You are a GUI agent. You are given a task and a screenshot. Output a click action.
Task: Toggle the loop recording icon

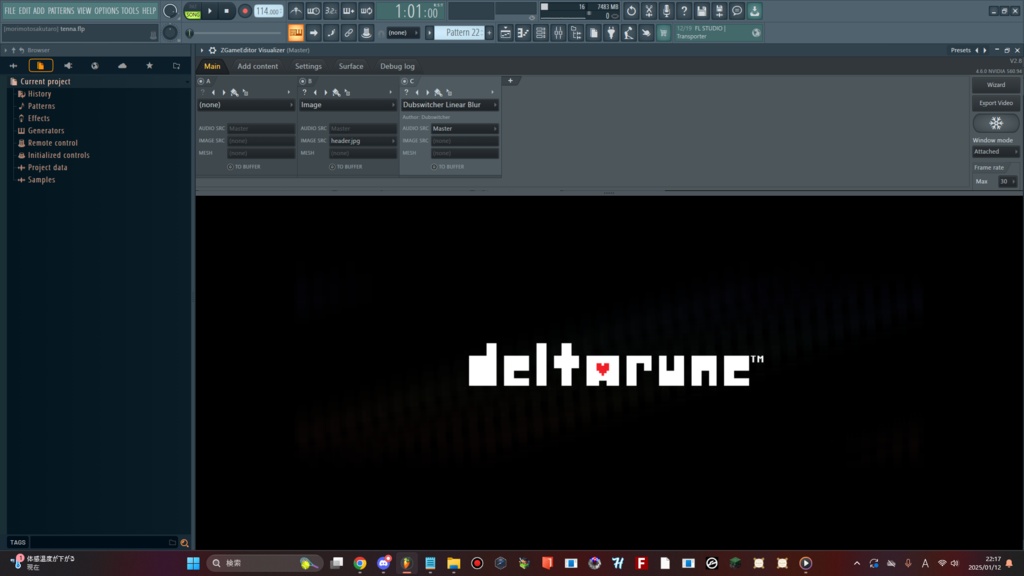[366, 11]
